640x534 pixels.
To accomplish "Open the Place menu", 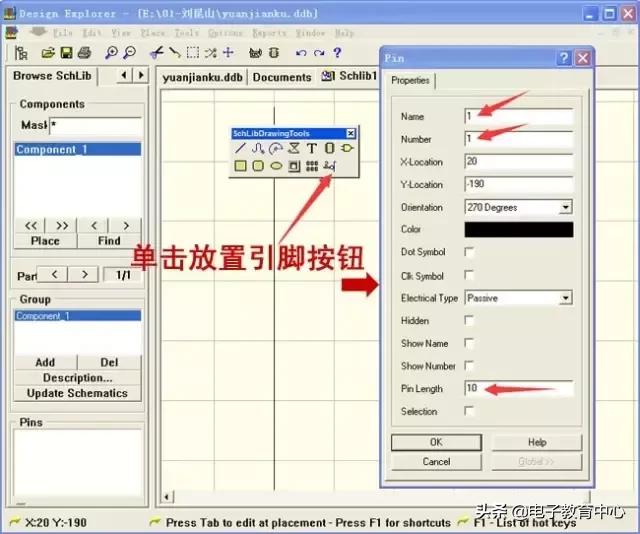I will click(153, 33).
